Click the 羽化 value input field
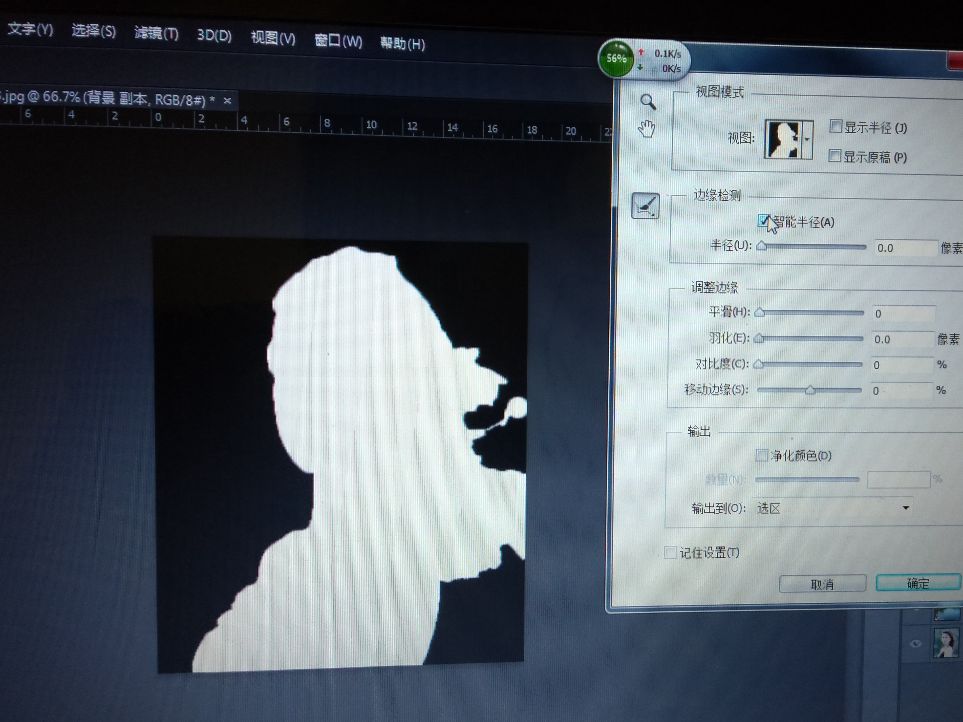 (902, 340)
